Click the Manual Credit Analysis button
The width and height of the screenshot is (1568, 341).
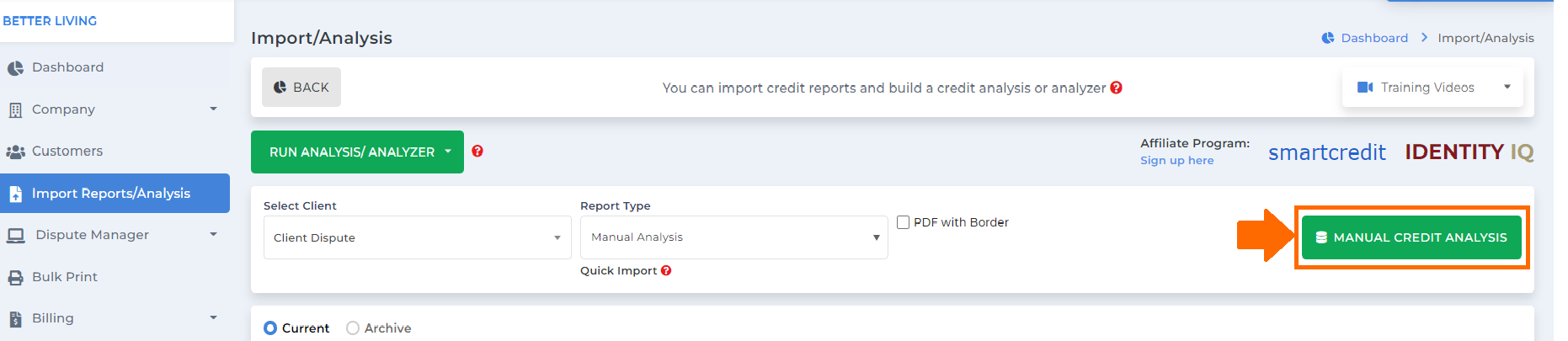point(1411,237)
